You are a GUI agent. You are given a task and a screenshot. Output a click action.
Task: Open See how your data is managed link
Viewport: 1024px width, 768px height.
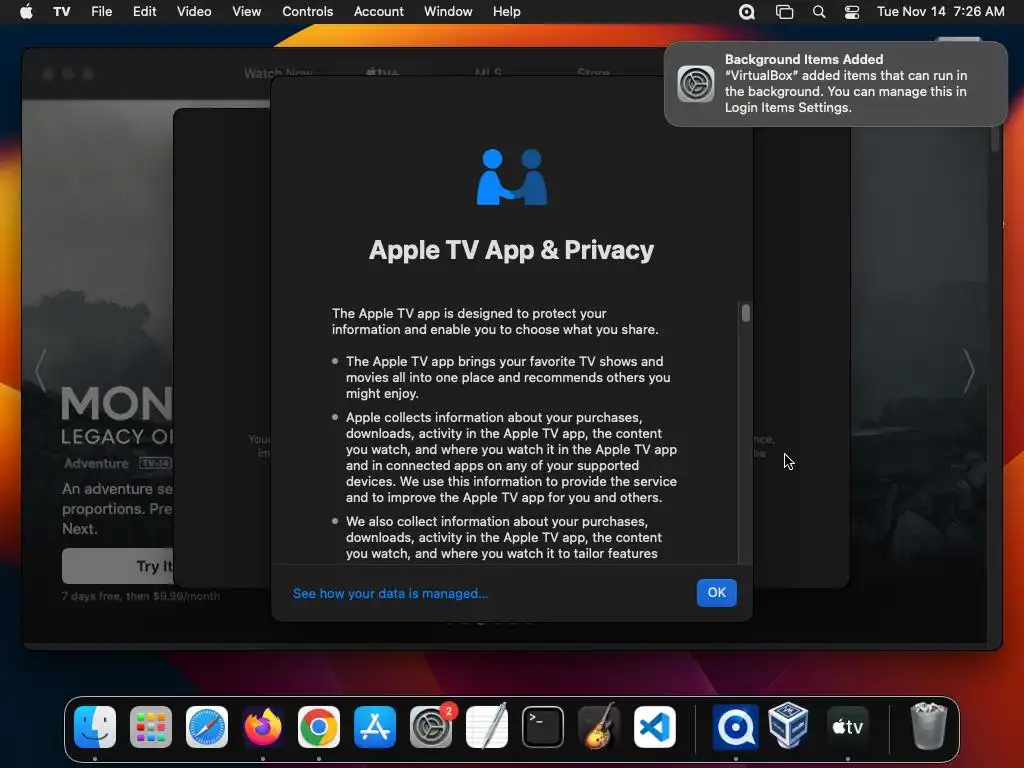[391, 593]
